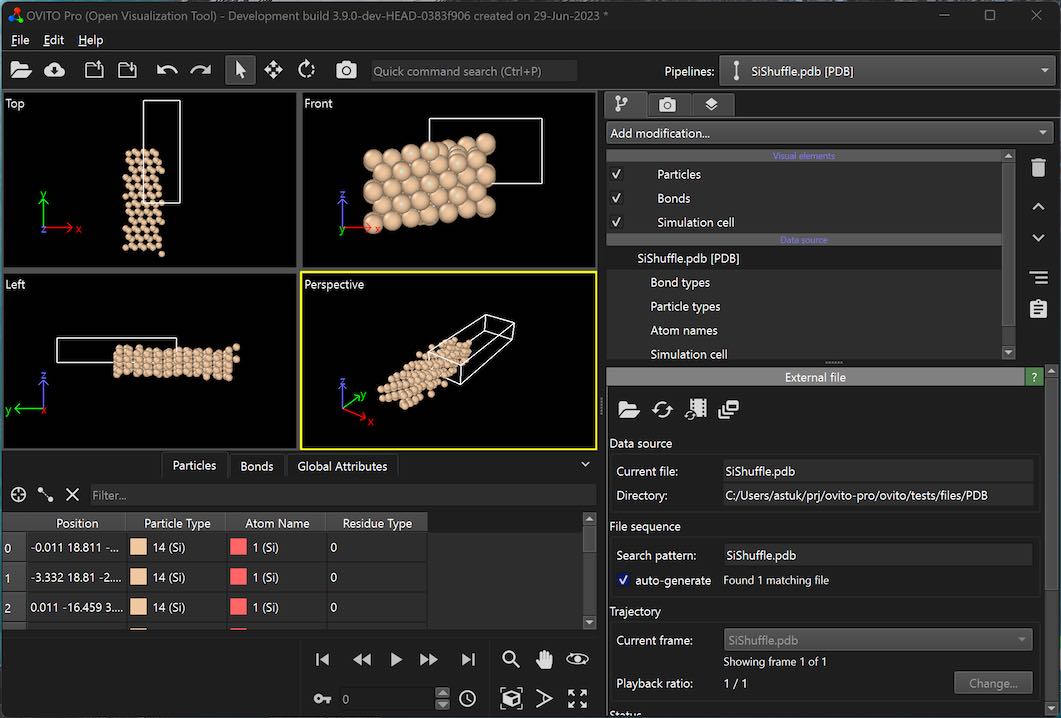Switch to the Global Attributes tab
Image resolution: width=1061 pixels, height=718 pixels.
point(342,466)
